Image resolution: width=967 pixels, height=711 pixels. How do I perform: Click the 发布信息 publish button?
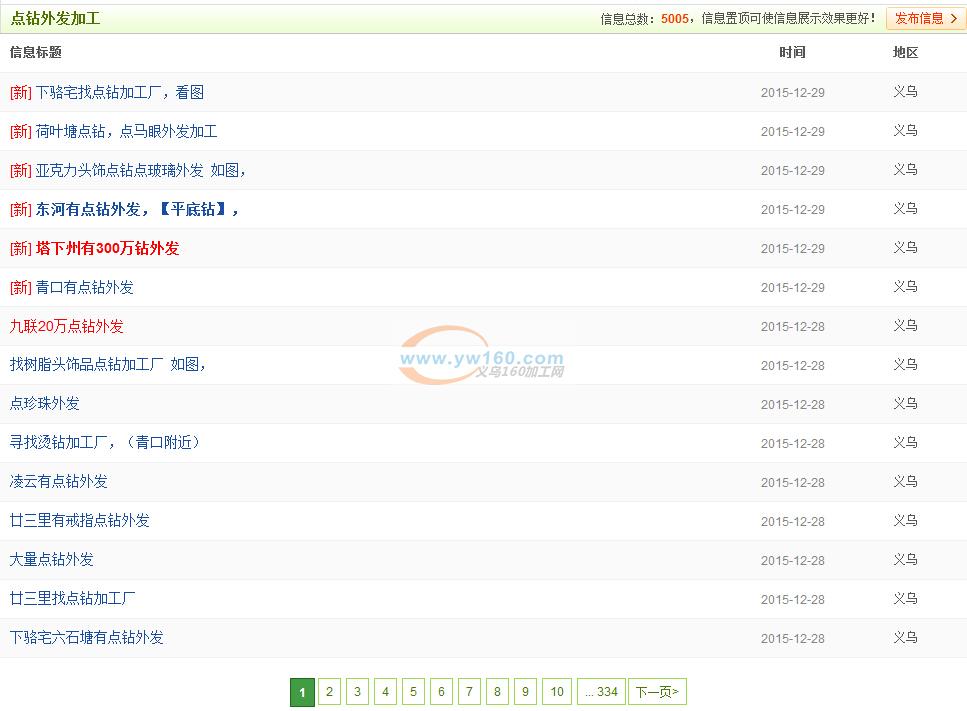coord(925,18)
